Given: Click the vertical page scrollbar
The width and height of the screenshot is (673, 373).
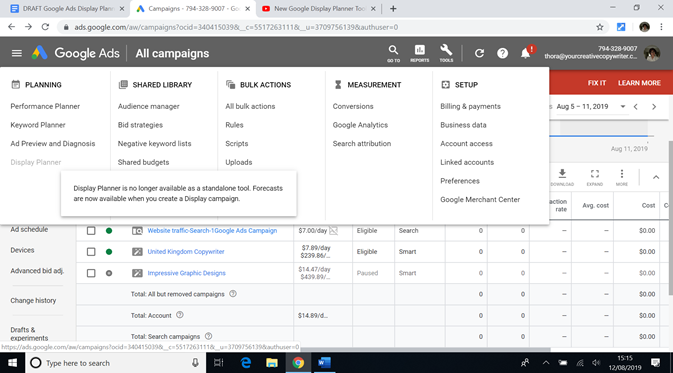Looking at the screenshot, I should click(670, 218).
